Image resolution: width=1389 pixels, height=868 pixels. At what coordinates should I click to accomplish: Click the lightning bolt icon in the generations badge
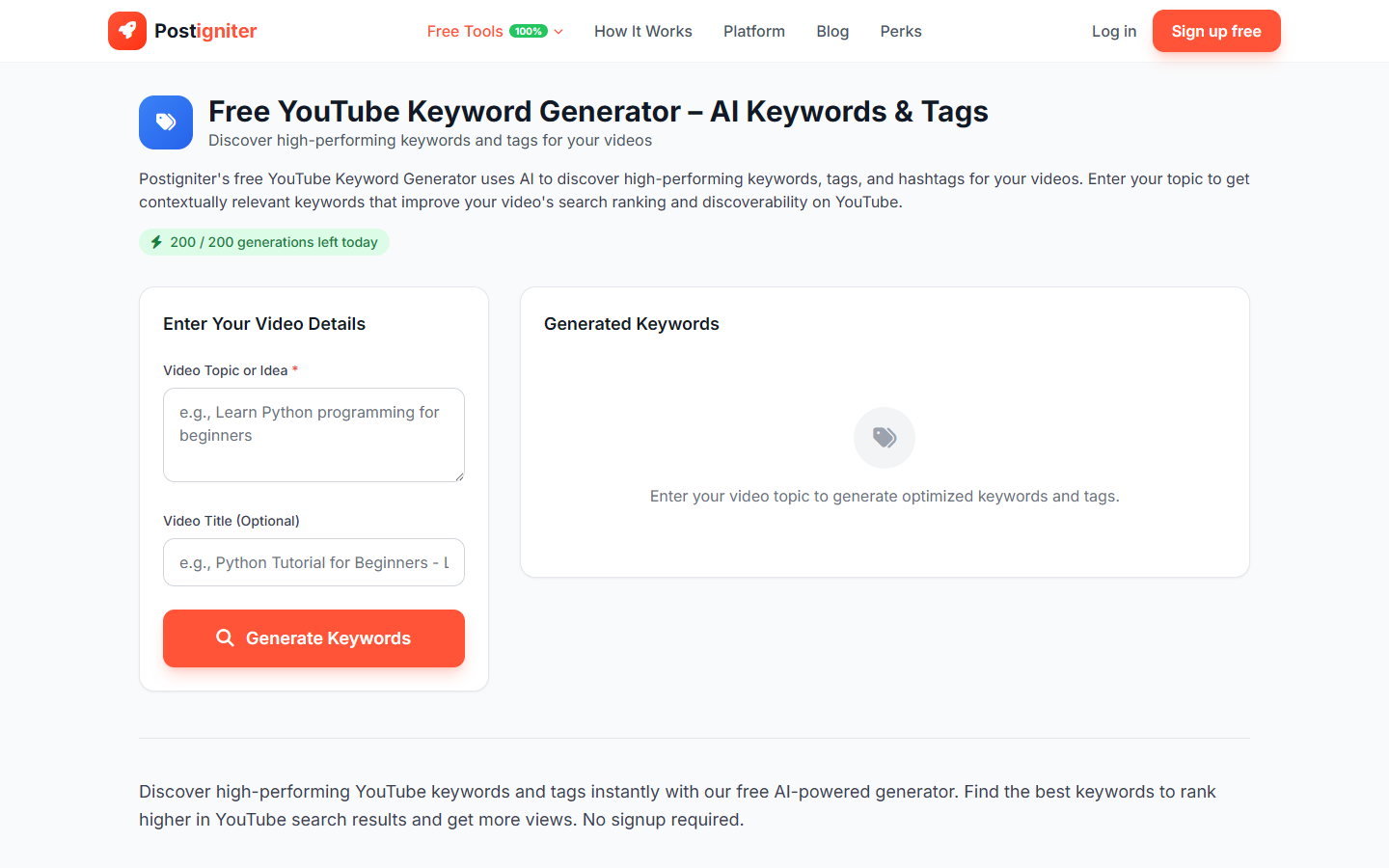point(156,242)
